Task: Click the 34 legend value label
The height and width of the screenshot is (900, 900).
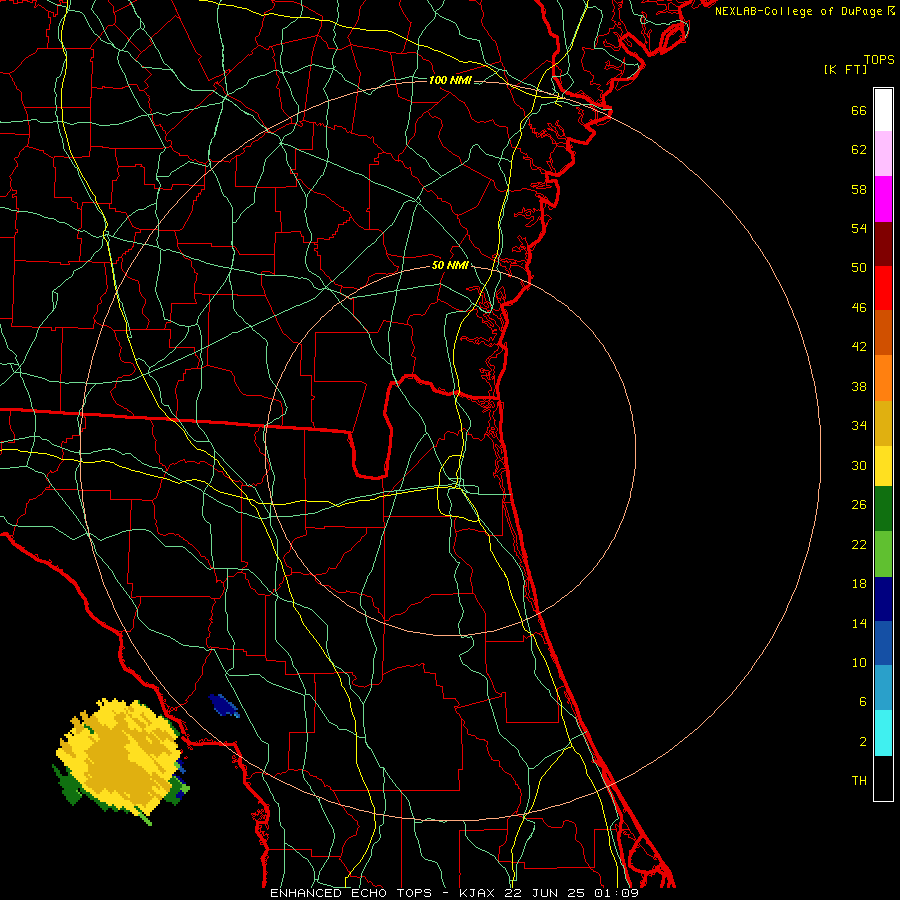Action: 859,426
